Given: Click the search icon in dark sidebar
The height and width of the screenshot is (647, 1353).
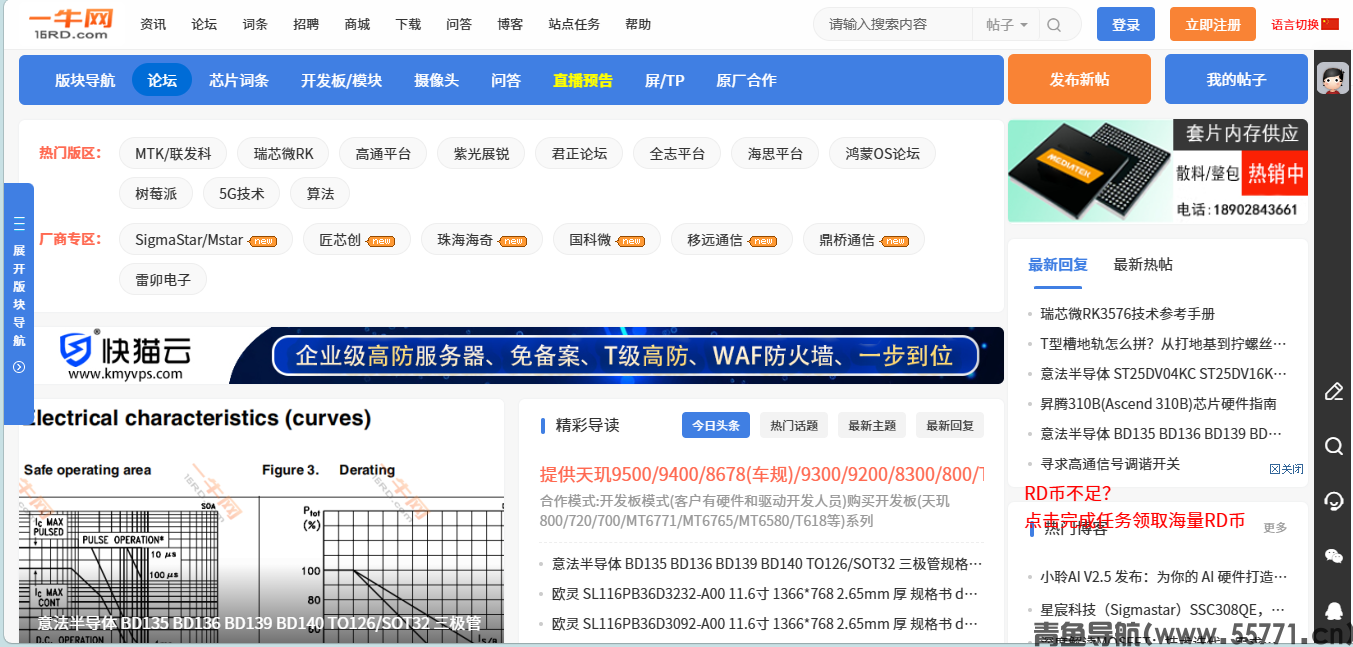Looking at the screenshot, I should [x=1333, y=446].
